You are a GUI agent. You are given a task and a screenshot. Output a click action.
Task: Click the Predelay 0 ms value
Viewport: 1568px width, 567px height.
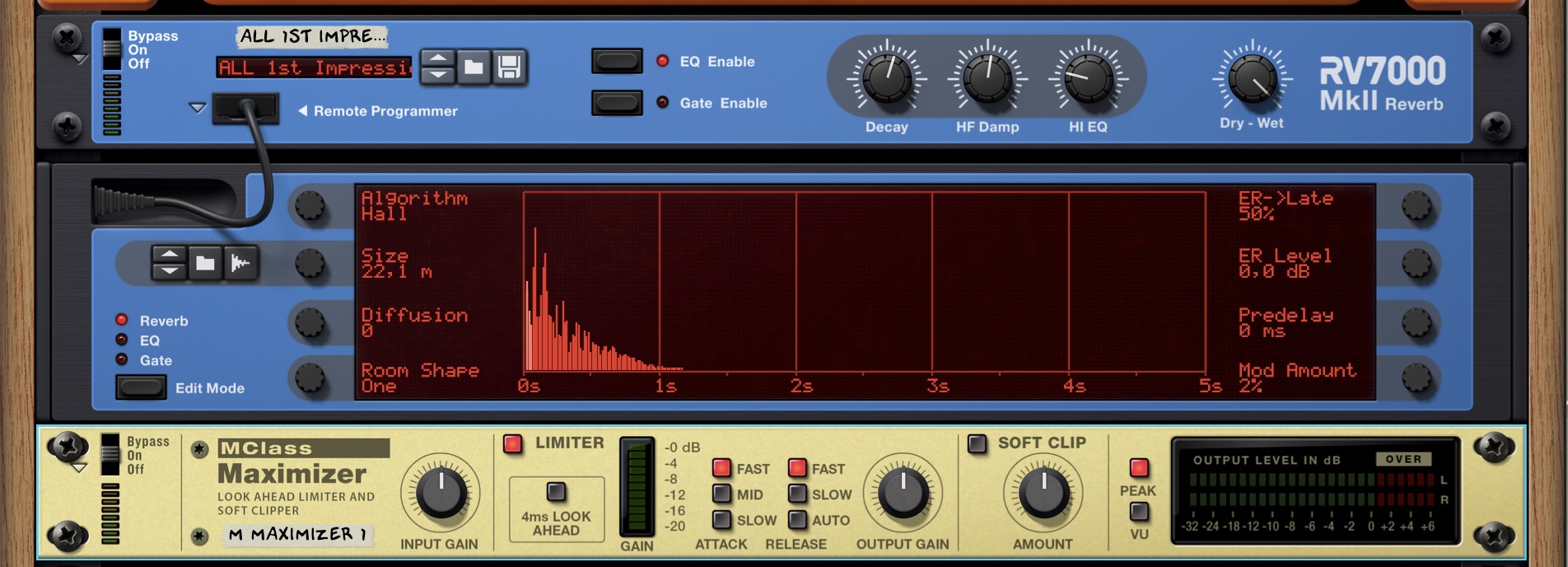[x=1286, y=322]
